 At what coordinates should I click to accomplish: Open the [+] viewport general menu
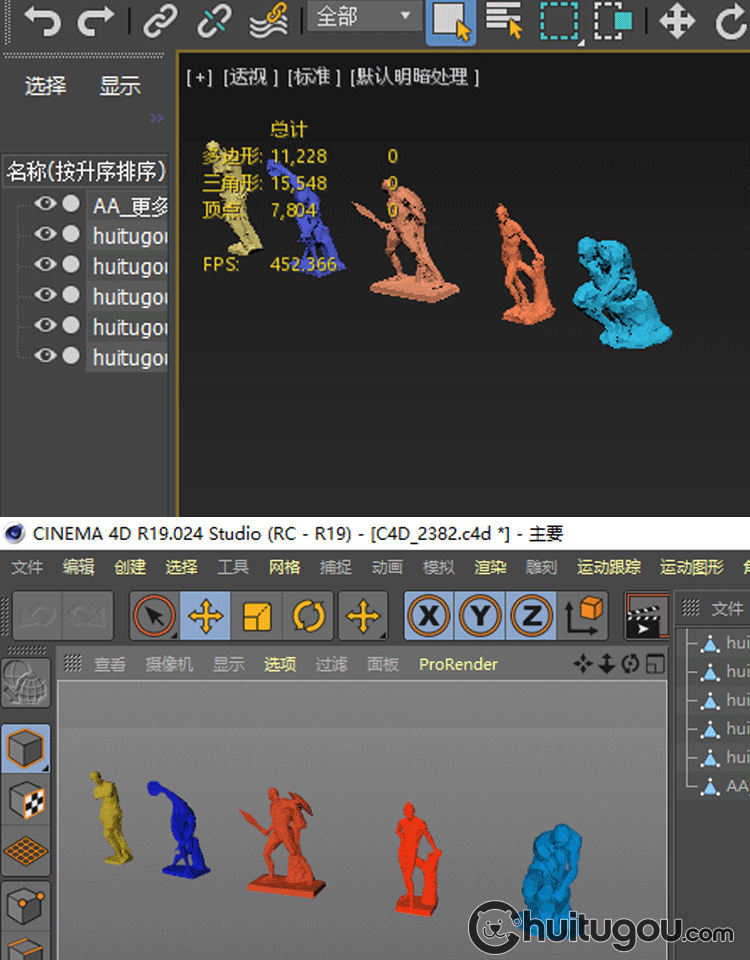[200, 77]
